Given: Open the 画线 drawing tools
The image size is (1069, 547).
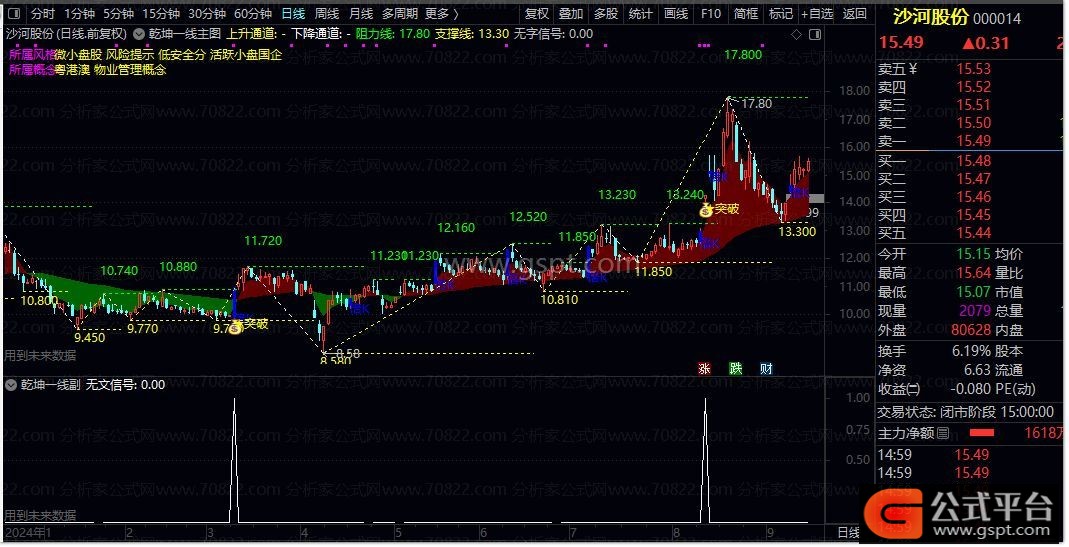Looking at the screenshot, I should point(676,14).
